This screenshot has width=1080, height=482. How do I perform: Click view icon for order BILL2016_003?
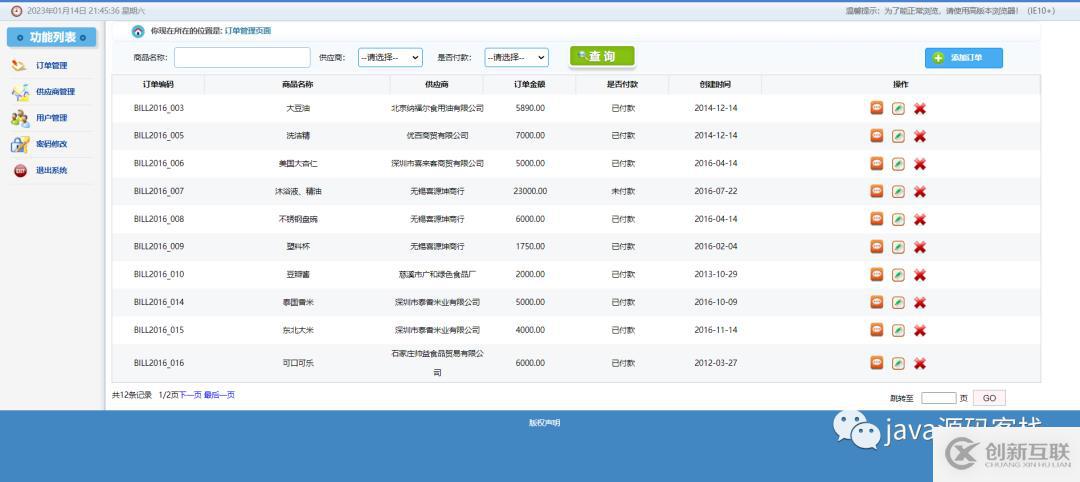tap(877, 108)
